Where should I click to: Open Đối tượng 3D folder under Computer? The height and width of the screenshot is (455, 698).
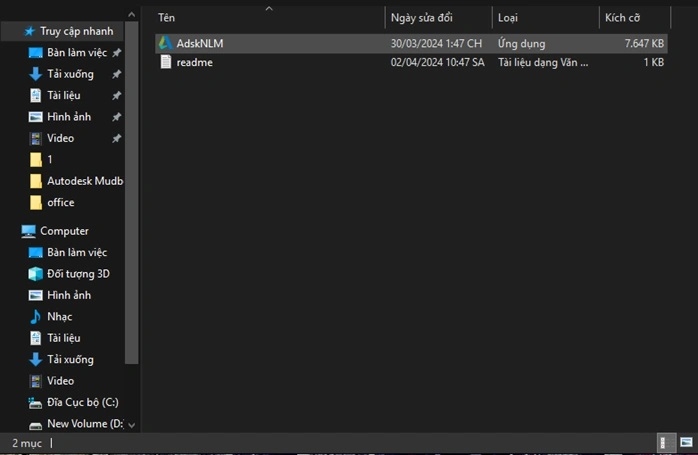tap(78, 274)
